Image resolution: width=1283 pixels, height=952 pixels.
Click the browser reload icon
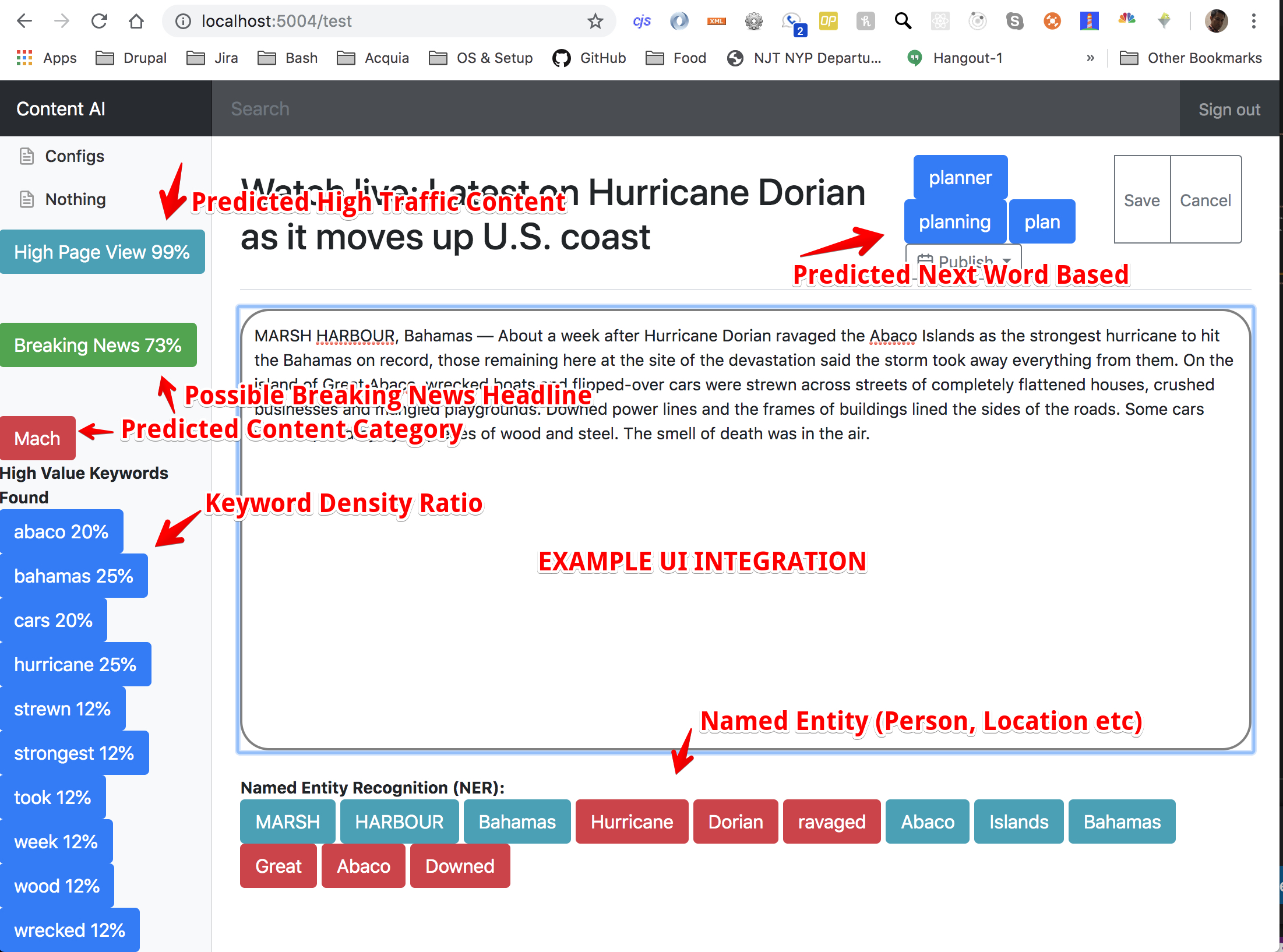(x=100, y=22)
